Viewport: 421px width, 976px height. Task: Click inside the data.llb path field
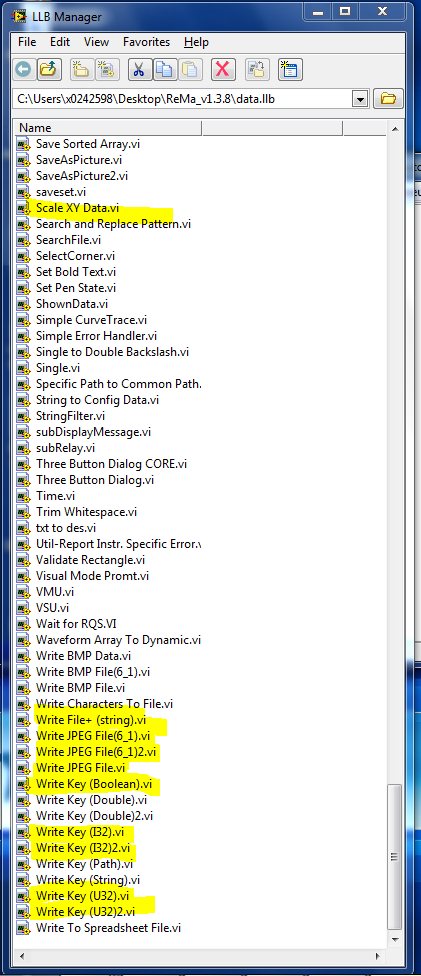[182, 99]
